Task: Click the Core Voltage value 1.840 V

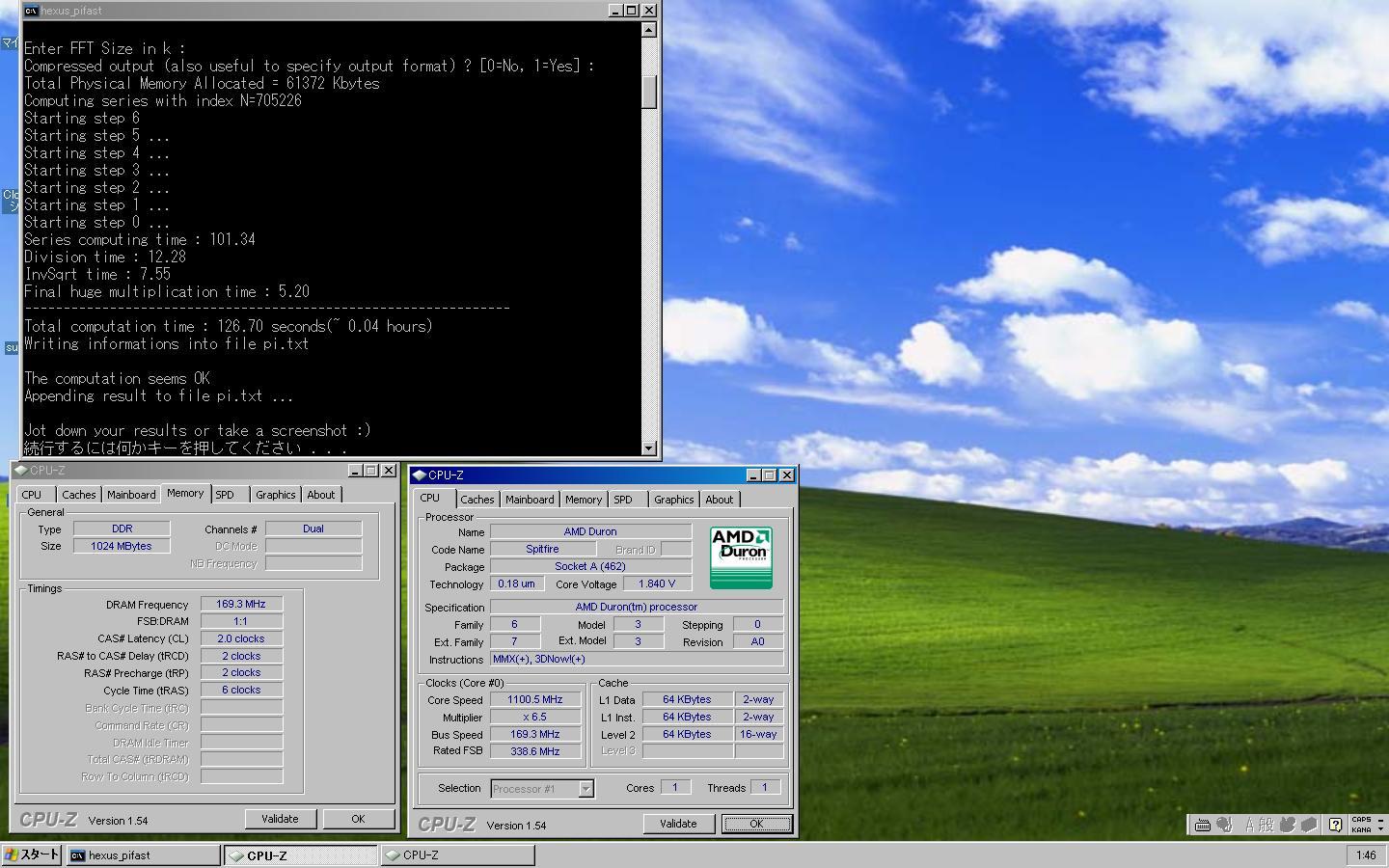Action: pos(658,583)
